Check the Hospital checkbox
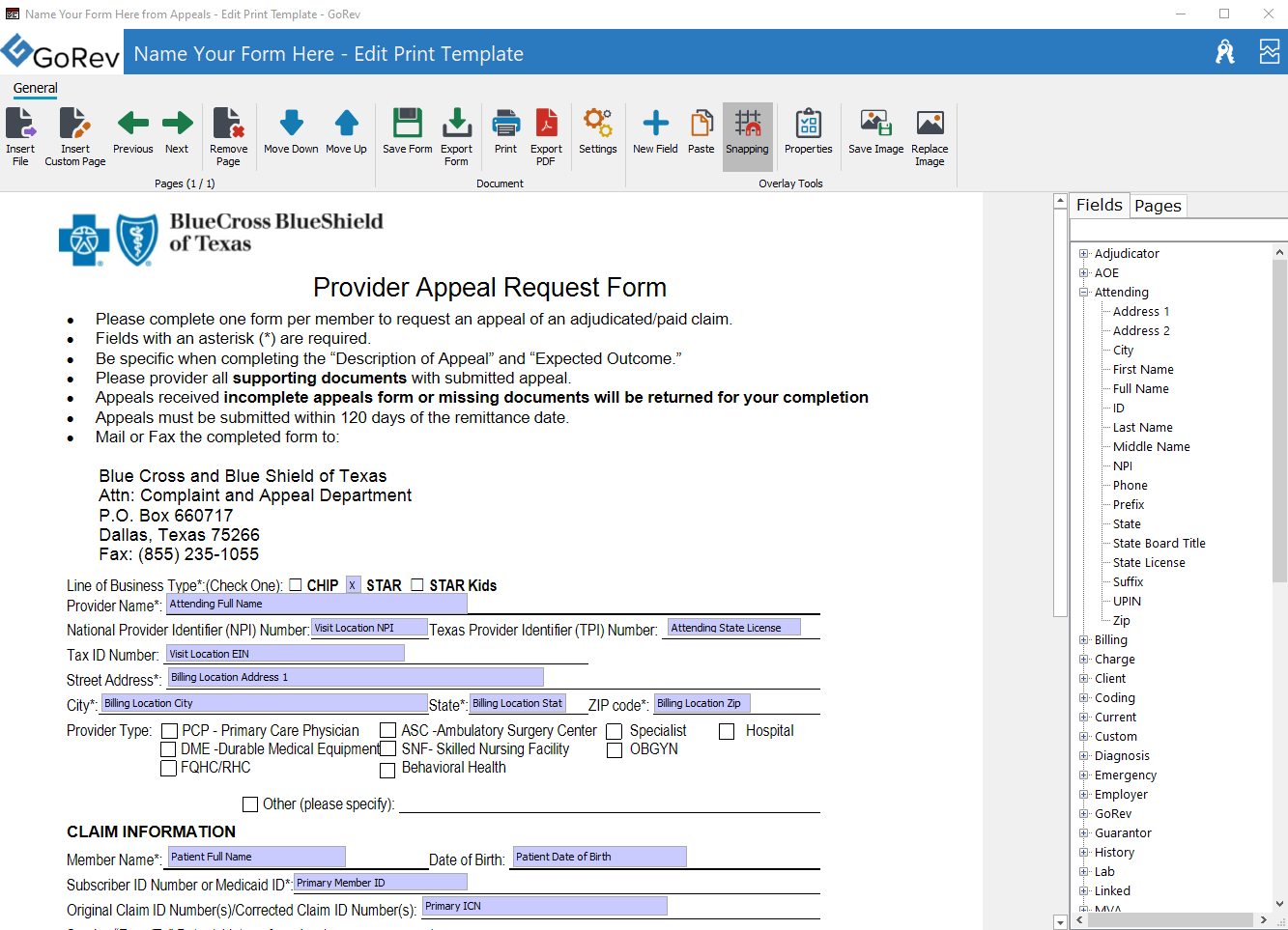The image size is (1288, 930). point(727,731)
